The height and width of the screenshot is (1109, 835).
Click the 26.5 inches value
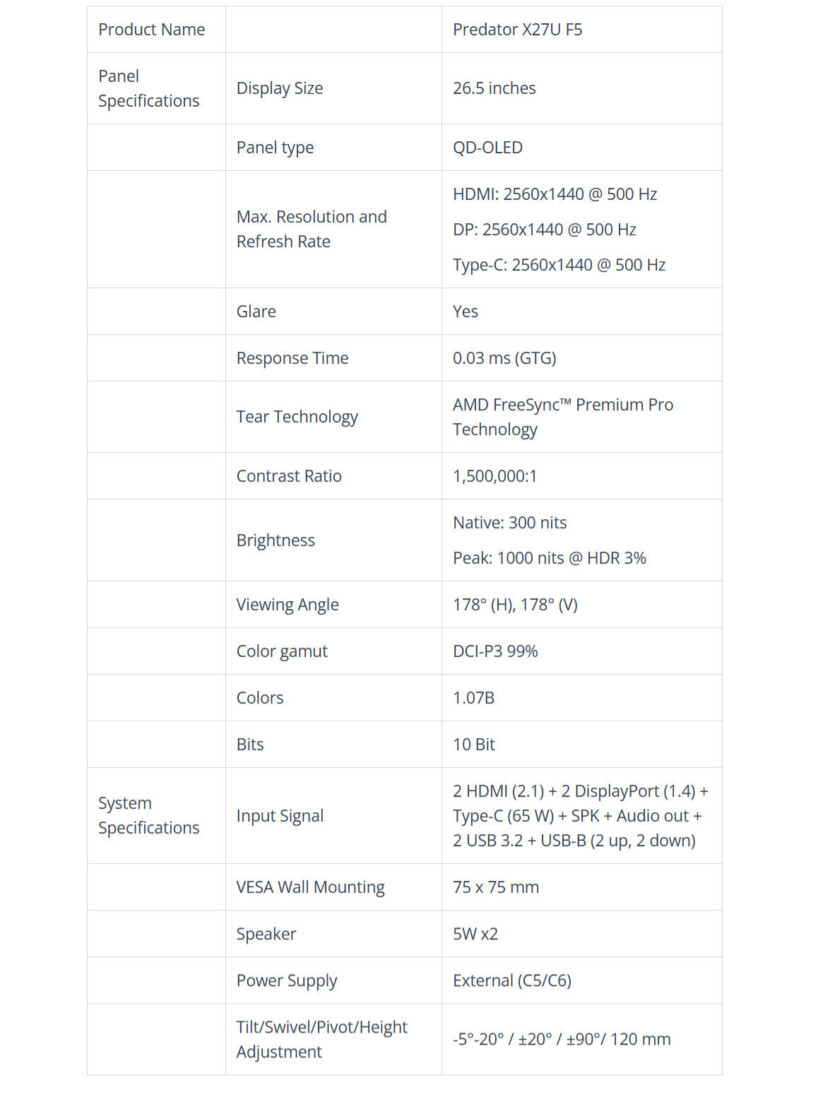click(x=494, y=88)
